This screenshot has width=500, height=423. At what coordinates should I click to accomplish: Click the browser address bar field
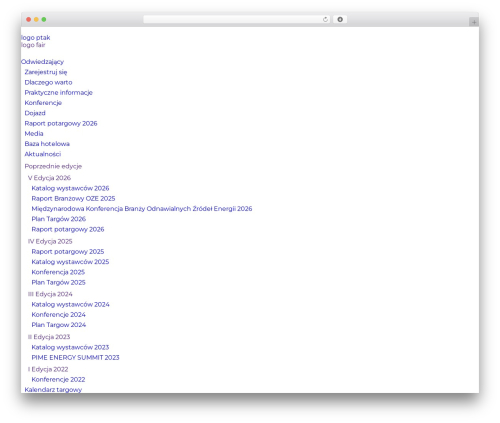click(x=236, y=19)
